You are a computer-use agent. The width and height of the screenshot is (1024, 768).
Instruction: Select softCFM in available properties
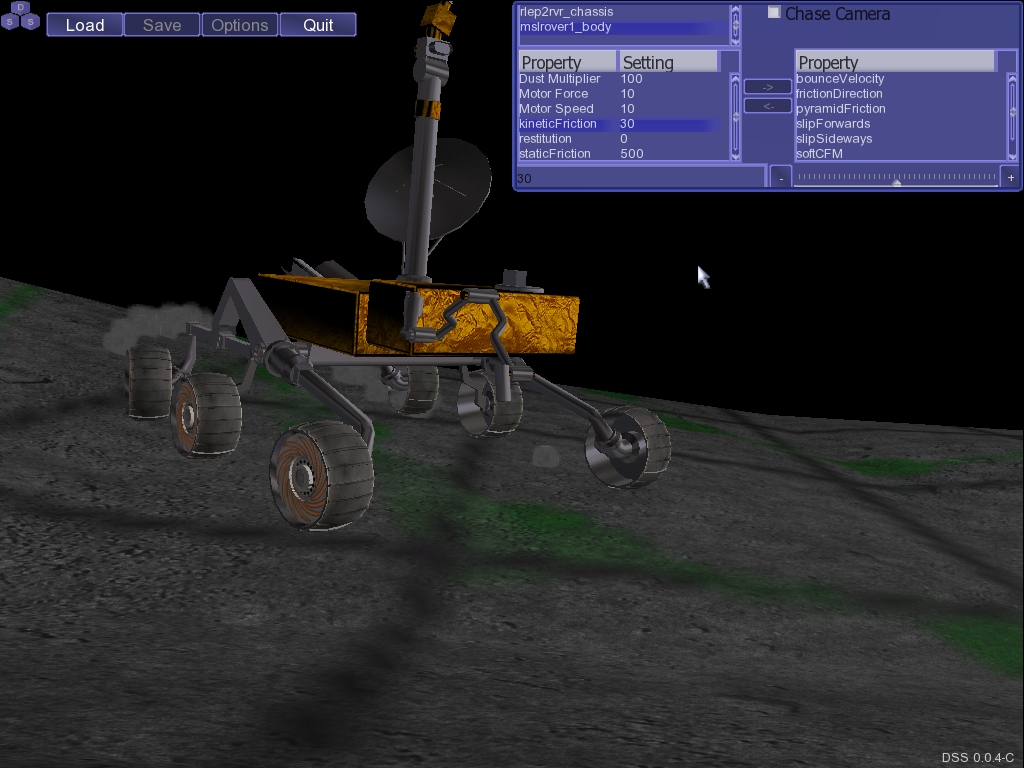click(901, 153)
